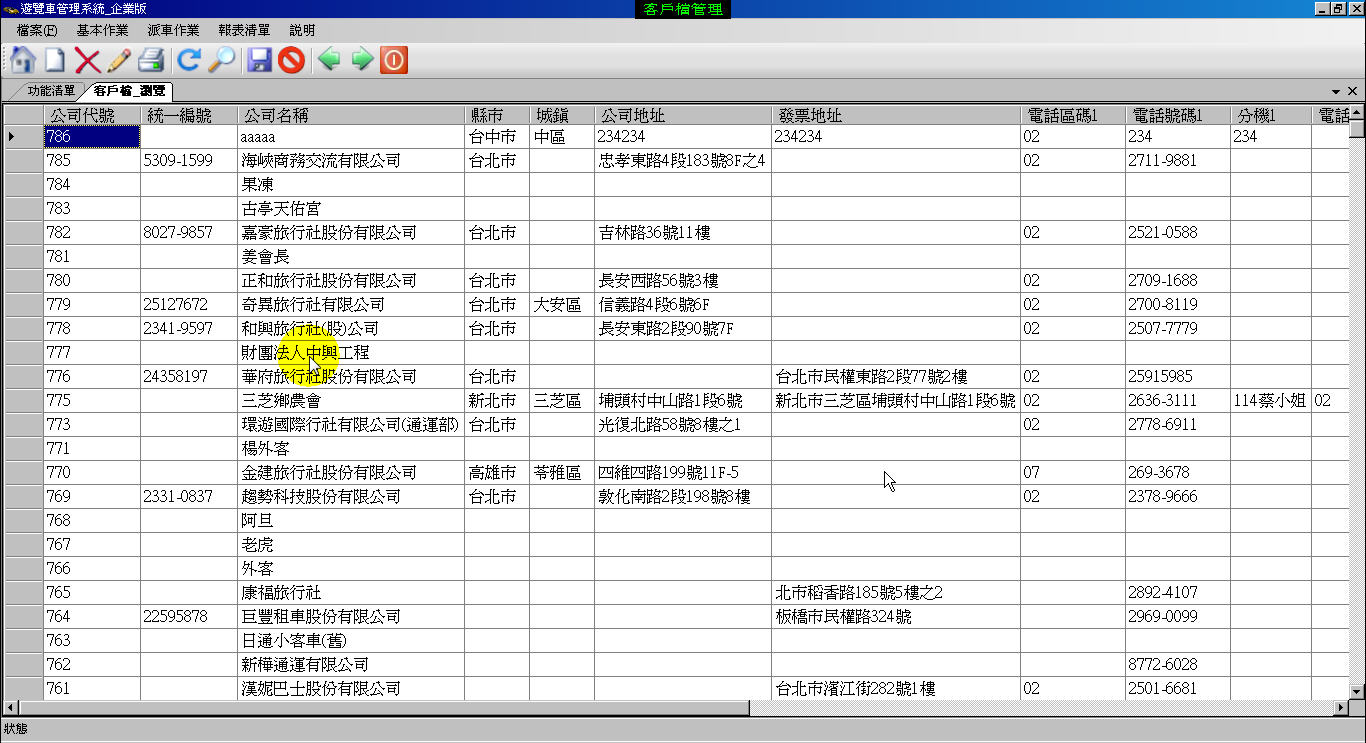
Task: Print using the printer icon
Action: (x=151, y=60)
